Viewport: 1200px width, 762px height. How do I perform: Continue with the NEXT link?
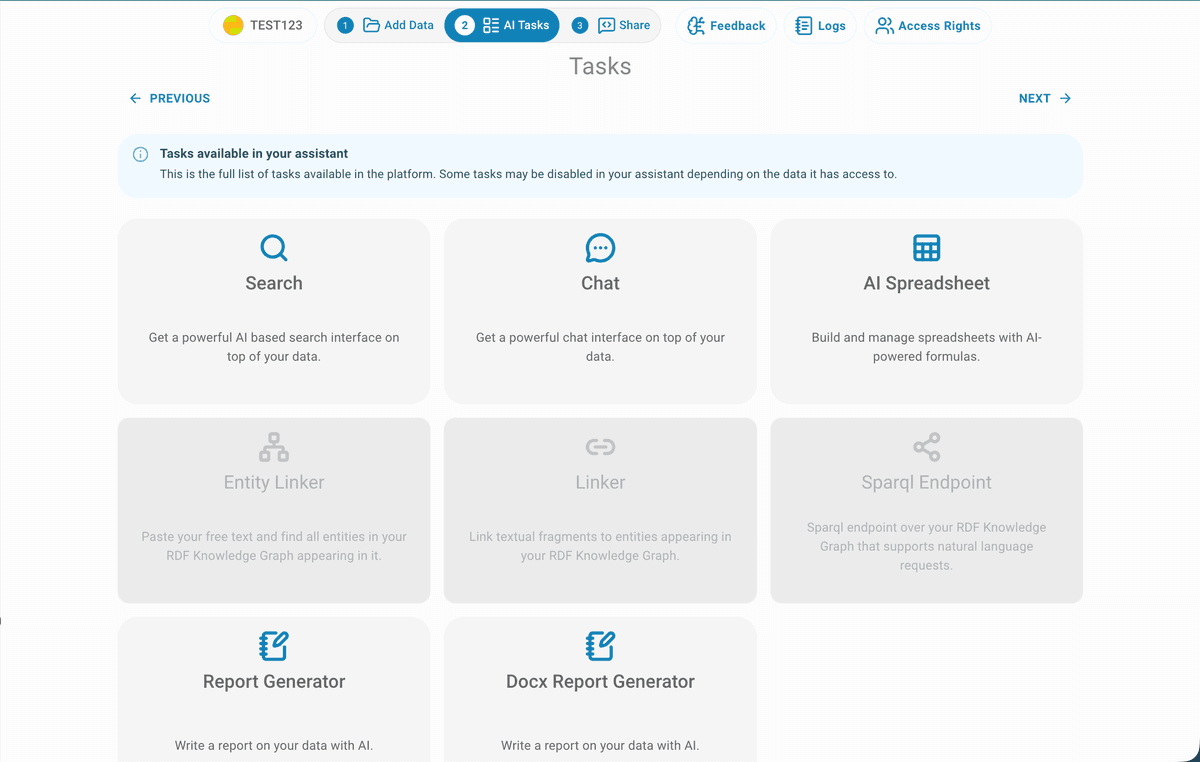tap(1045, 98)
